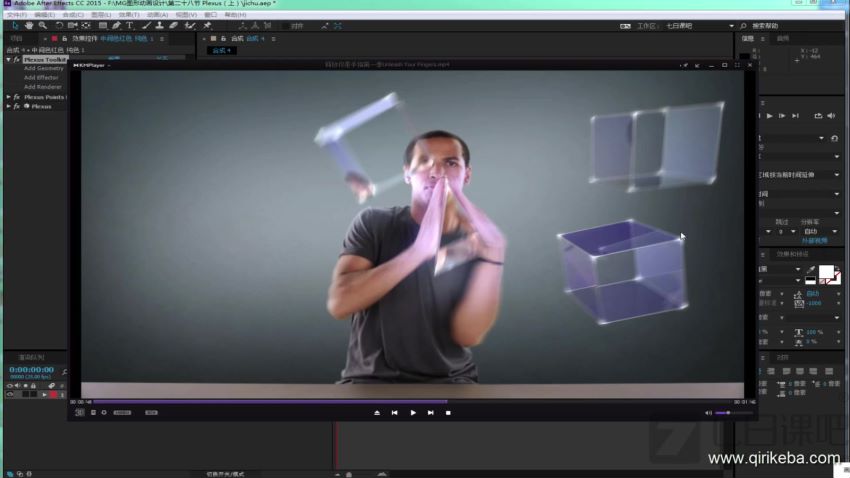850x478 pixels.
Task: Select the Clone Stamp tool
Action: point(159,25)
